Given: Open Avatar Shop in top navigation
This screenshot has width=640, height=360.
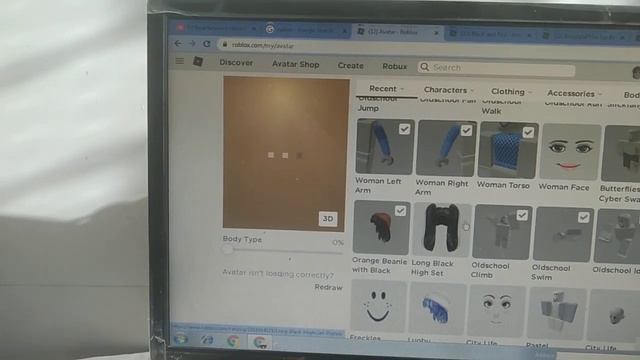Looking at the screenshot, I should click(x=296, y=64).
